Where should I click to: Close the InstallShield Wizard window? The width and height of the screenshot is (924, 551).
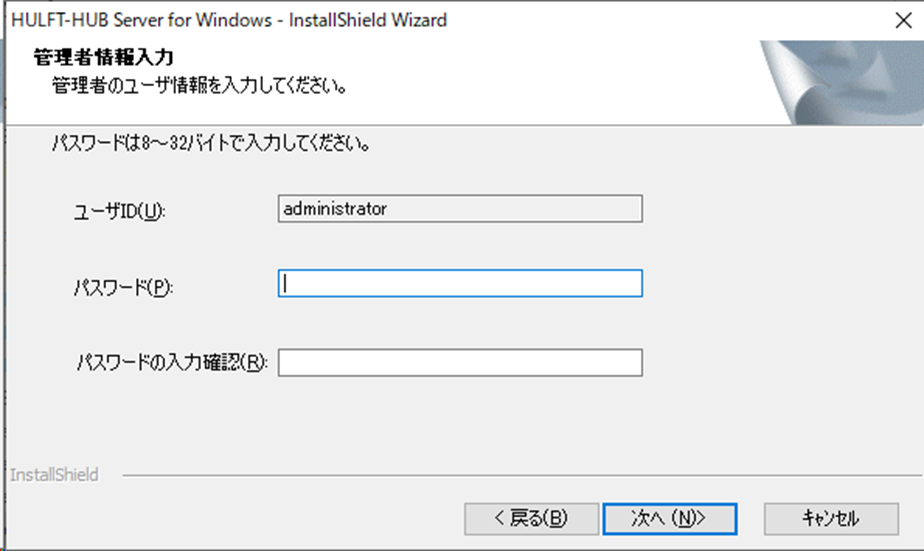coord(903,21)
